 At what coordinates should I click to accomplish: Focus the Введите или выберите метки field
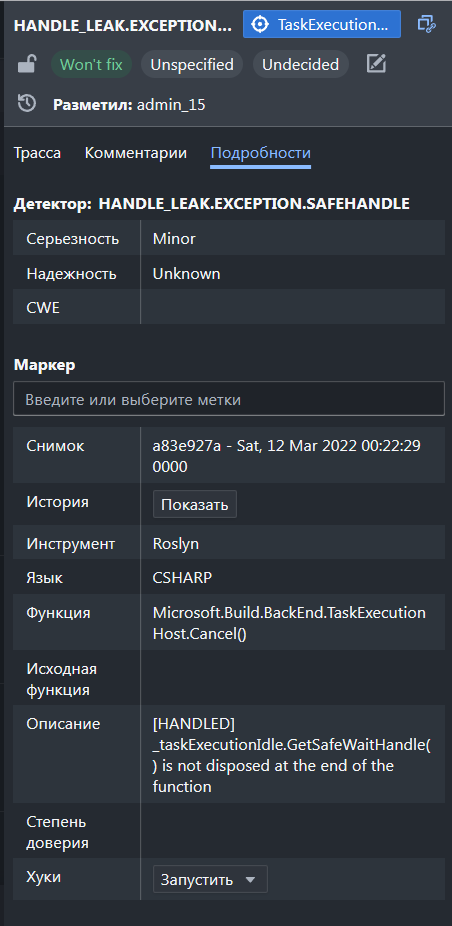(x=229, y=399)
